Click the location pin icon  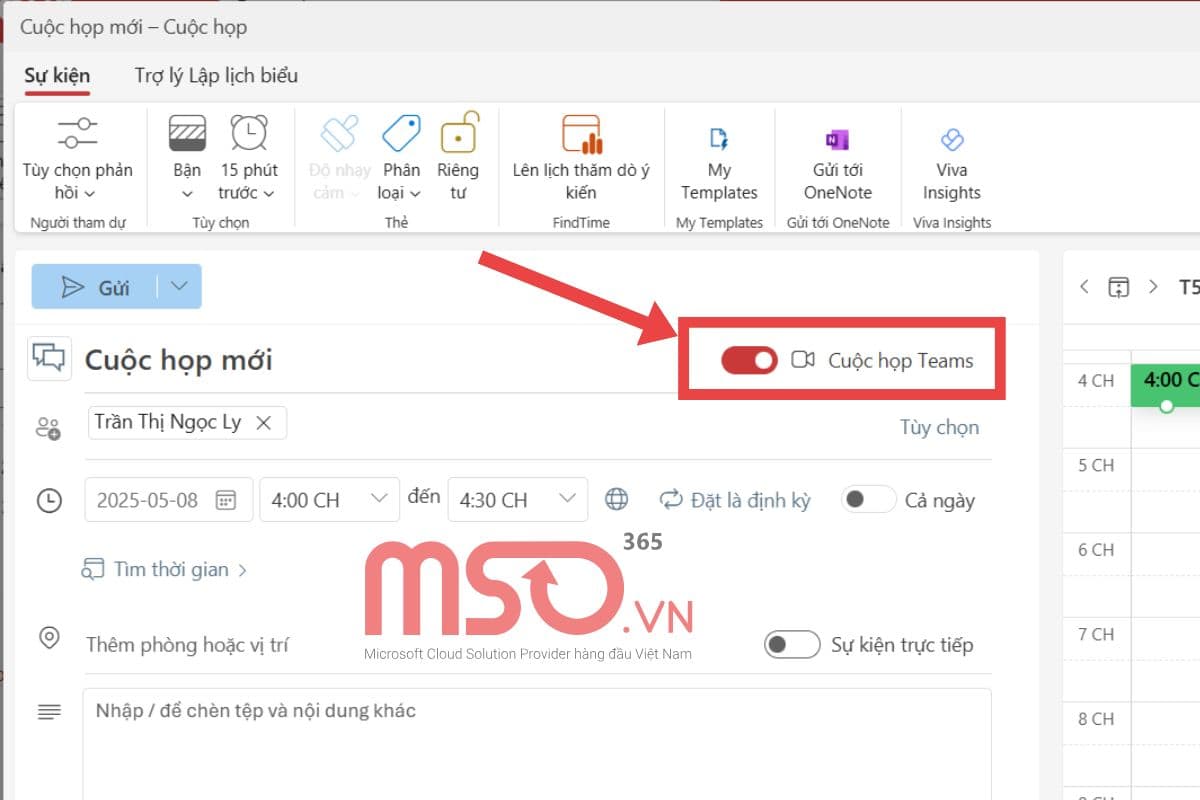[48, 637]
